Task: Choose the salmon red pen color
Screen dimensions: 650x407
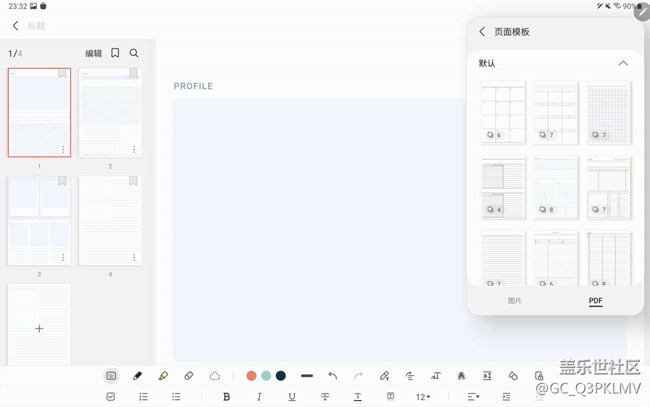Action: (x=252, y=376)
